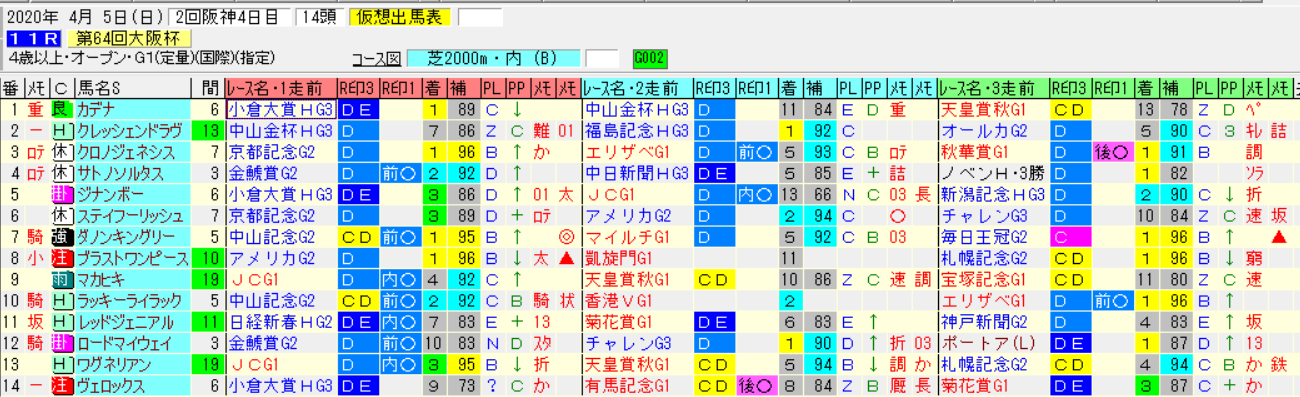Click the 間 column header

(x=208, y=87)
